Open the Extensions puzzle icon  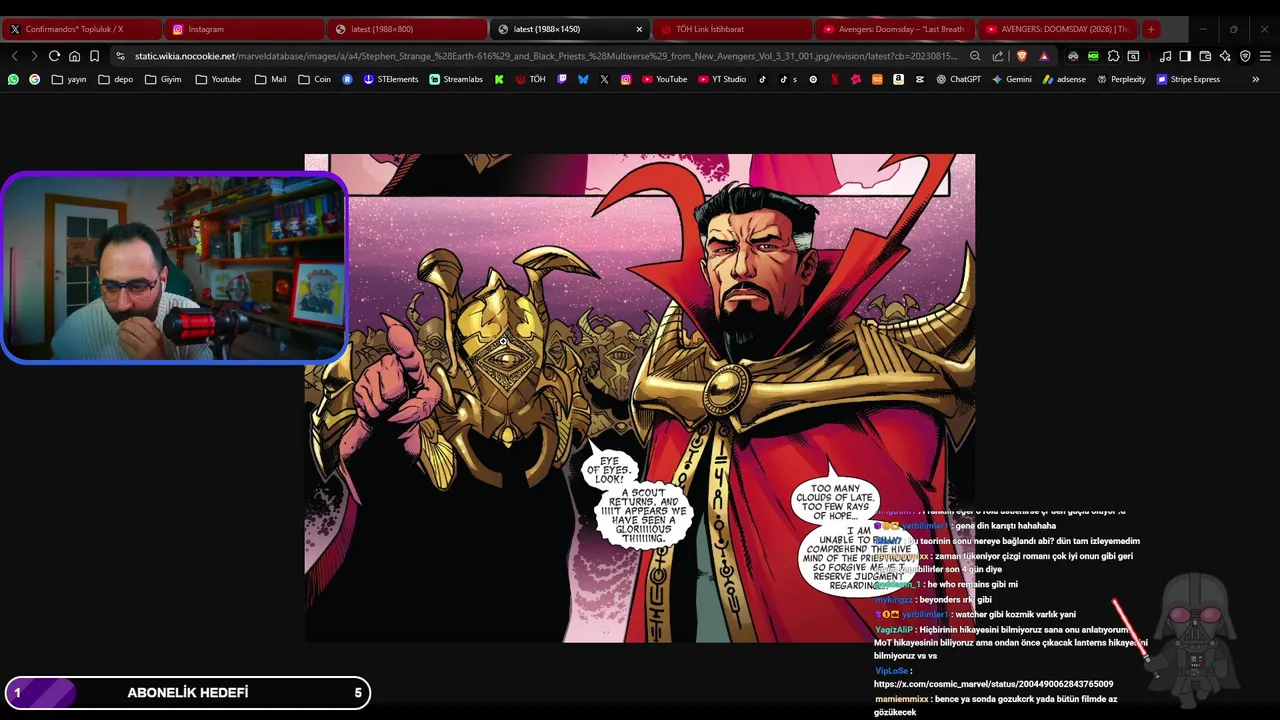click(1113, 56)
